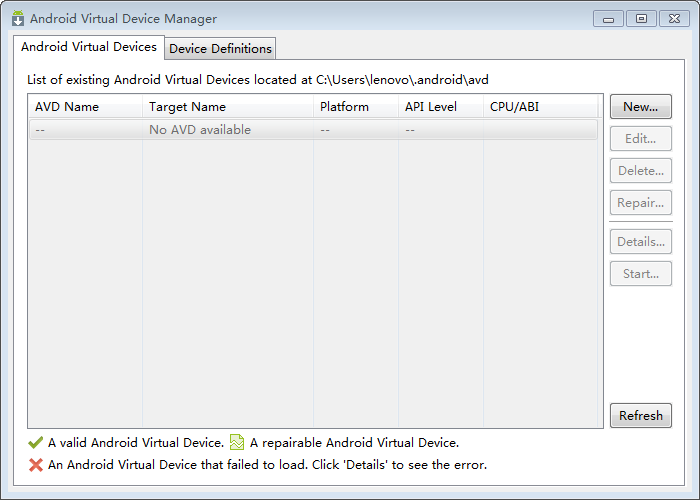Click the AVD location path text

click(402, 79)
